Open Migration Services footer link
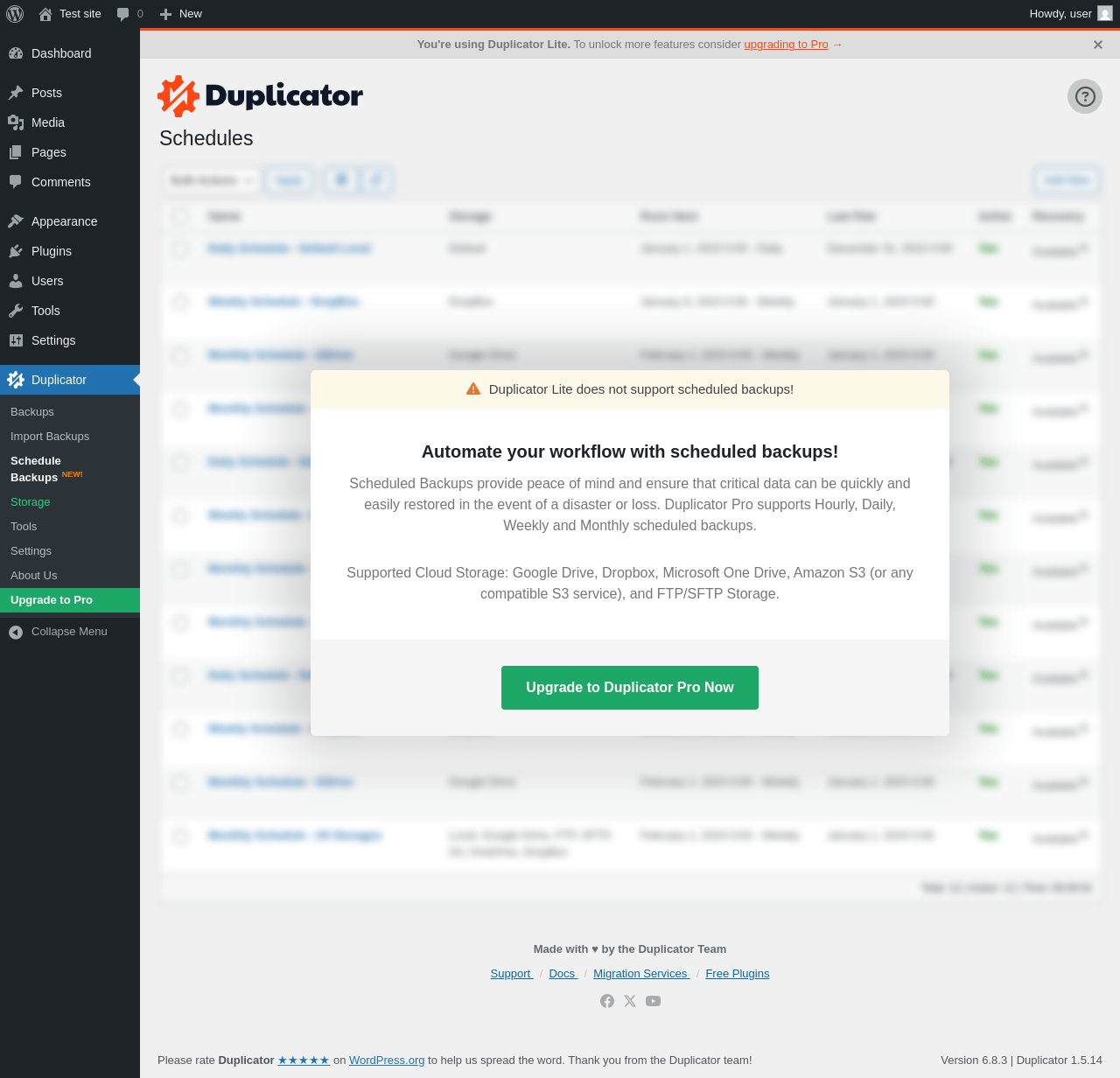1120x1078 pixels. point(641,974)
